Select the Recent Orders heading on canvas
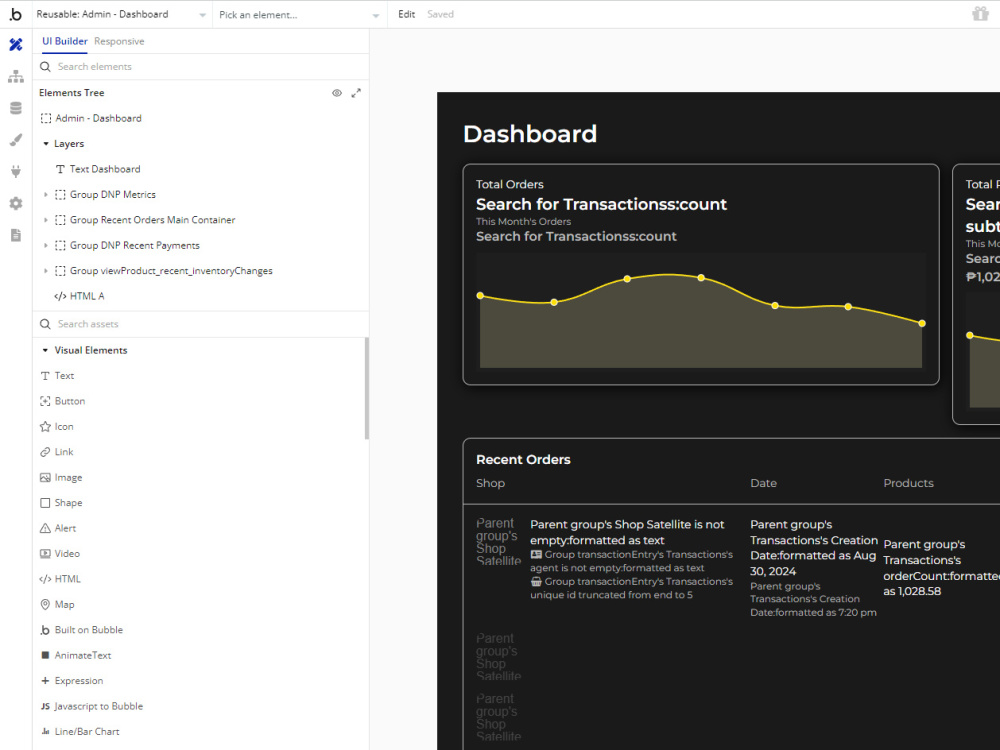This screenshot has height=750, width=1000. point(523,460)
